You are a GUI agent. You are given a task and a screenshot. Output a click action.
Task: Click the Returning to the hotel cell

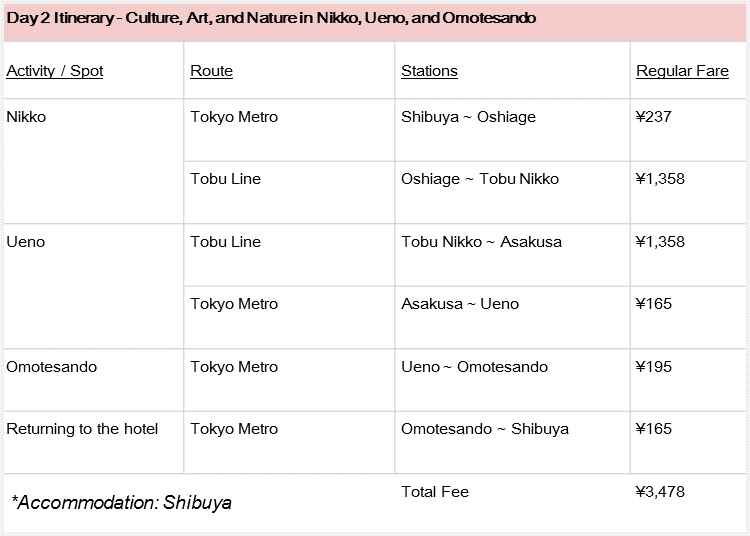(82, 429)
